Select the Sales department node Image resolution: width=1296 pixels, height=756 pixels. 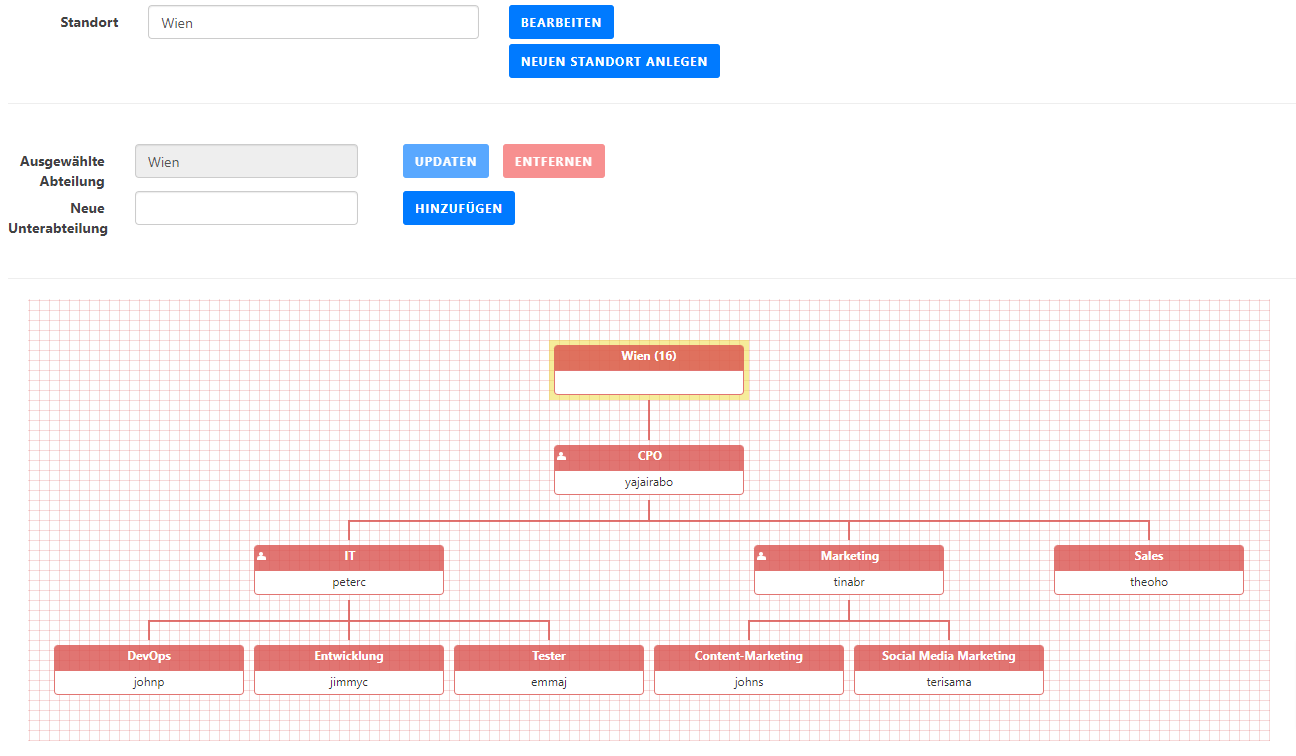coord(1149,569)
